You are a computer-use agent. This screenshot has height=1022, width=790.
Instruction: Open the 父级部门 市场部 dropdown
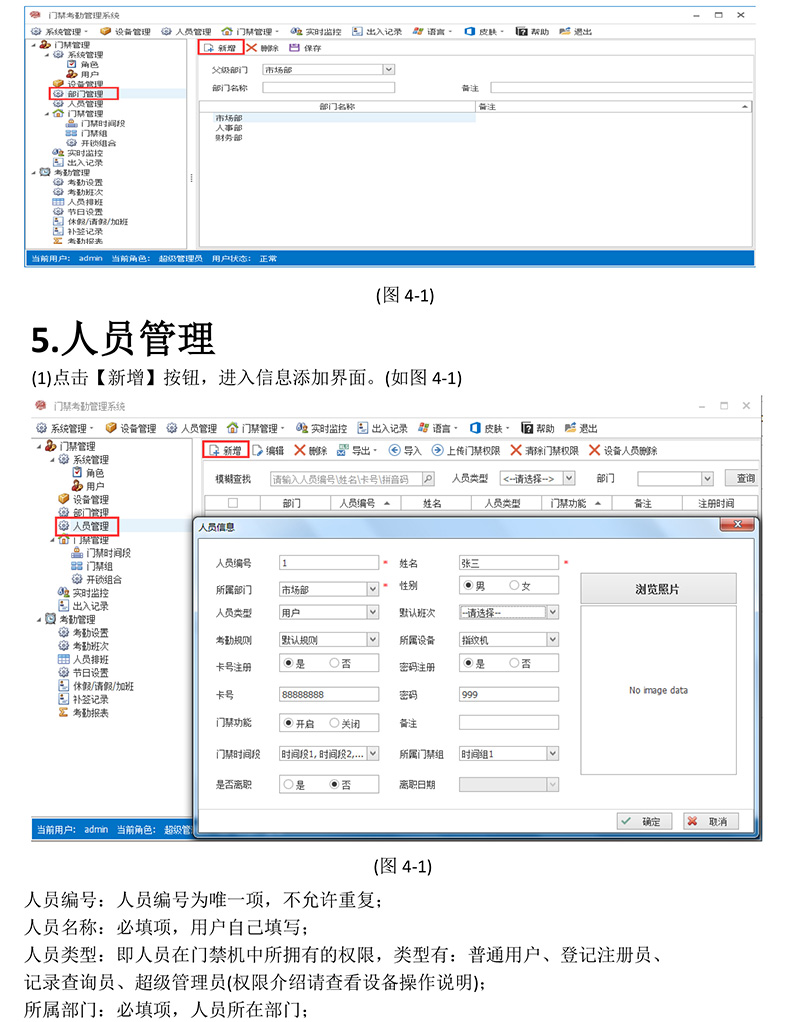coord(388,69)
